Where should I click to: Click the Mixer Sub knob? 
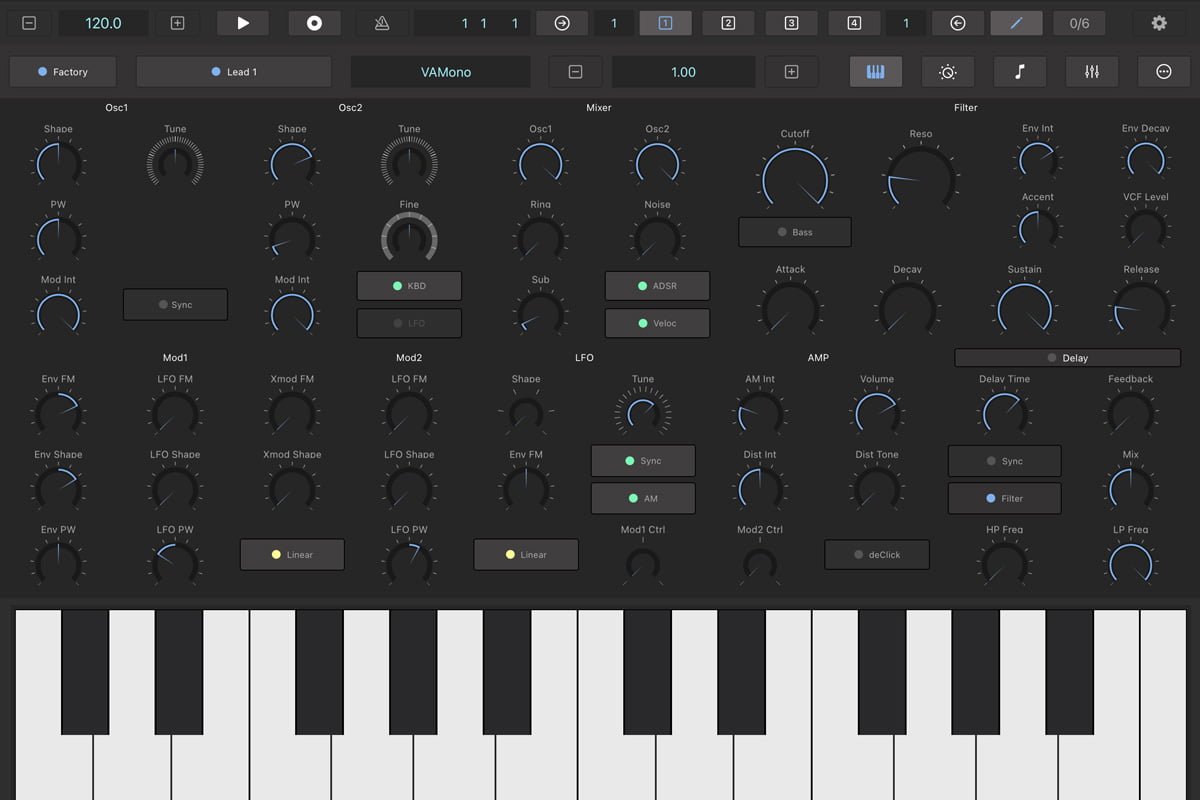(x=540, y=313)
